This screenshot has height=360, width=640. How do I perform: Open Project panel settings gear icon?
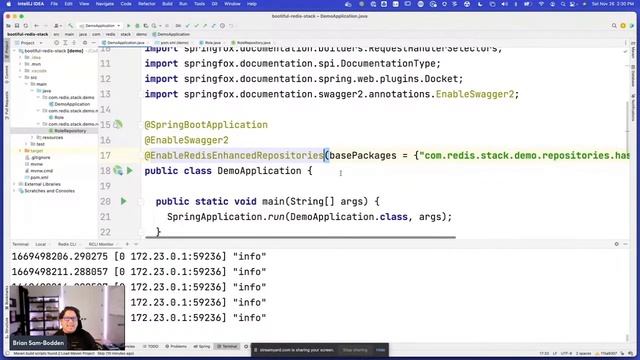point(84,42)
